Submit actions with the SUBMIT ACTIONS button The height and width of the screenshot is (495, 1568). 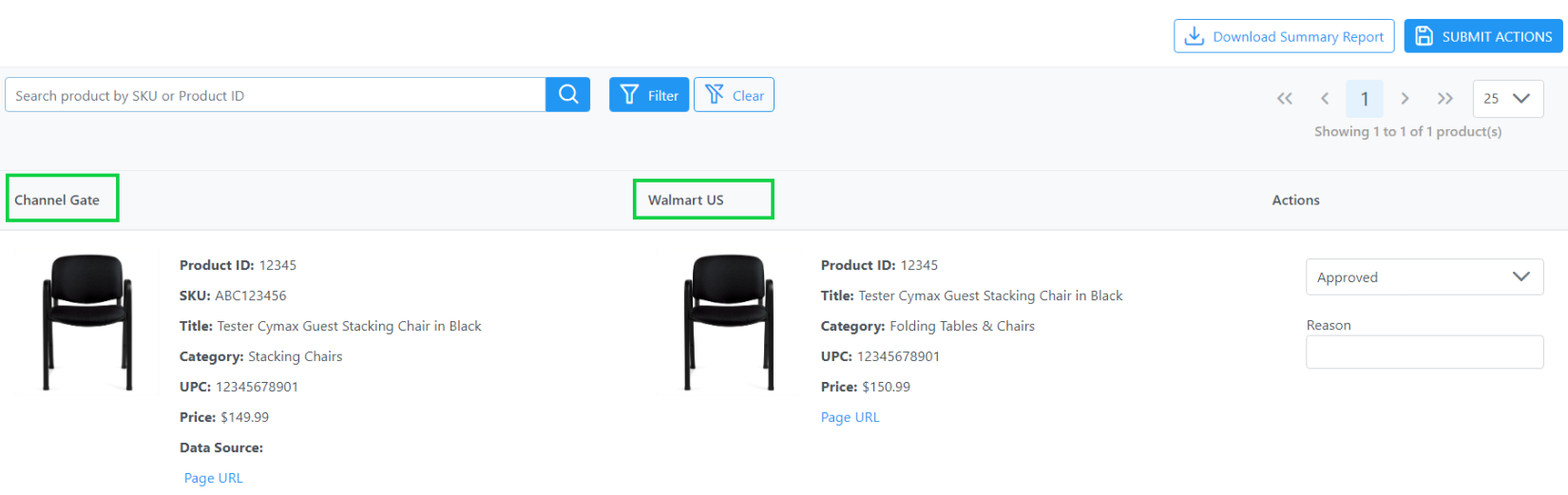1483,36
